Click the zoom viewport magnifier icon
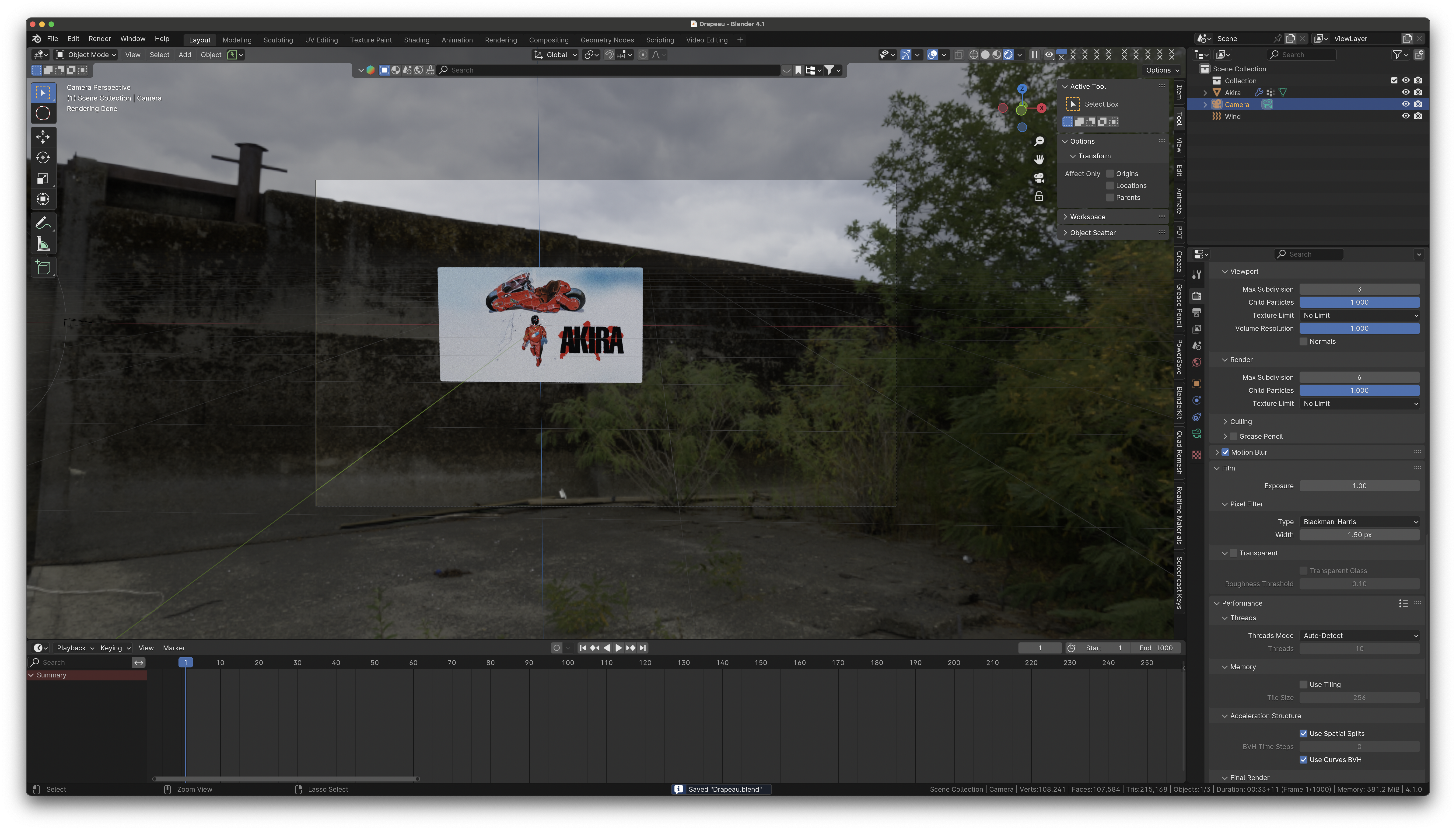1456x830 pixels. tap(1039, 141)
